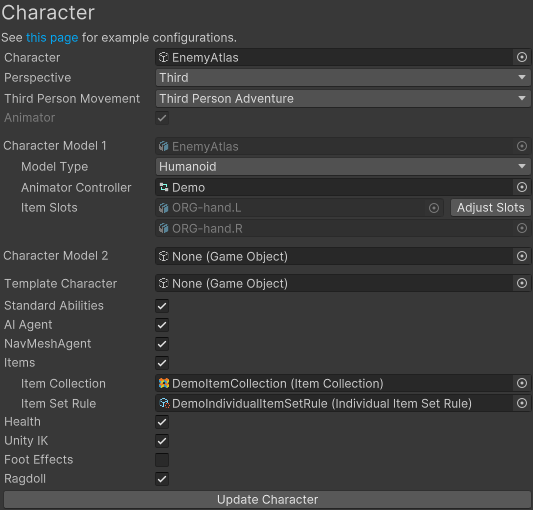Viewport: 533px width, 510px height.
Task: Click the Adjust Slots button
Action: coord(491,208)
